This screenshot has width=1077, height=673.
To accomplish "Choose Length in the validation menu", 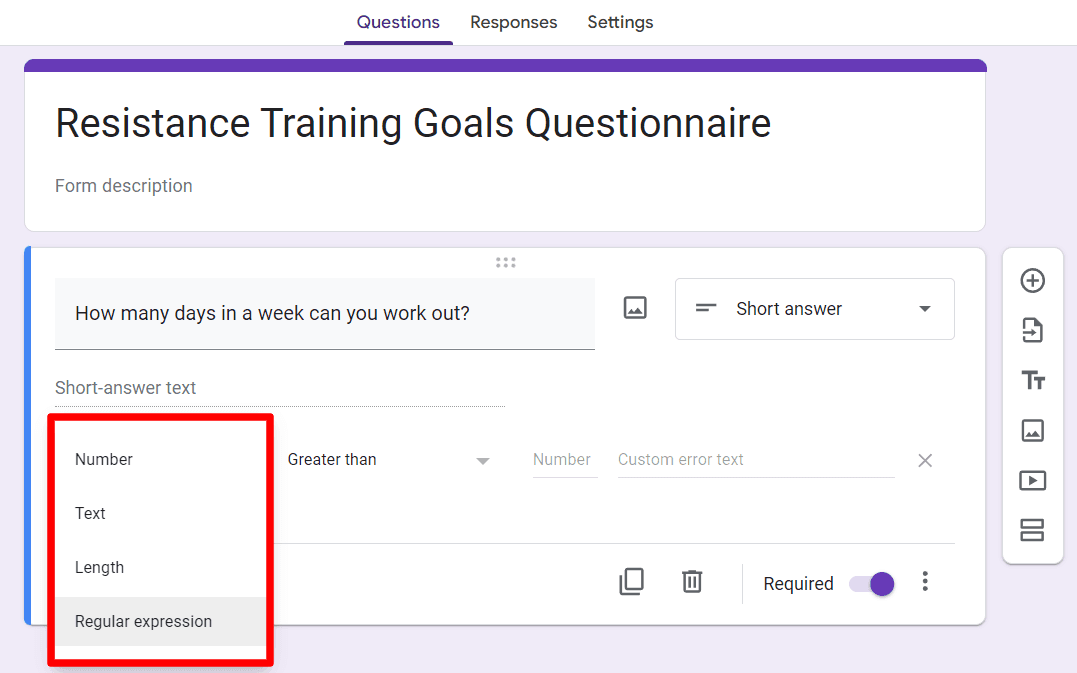I will (160, 567).
